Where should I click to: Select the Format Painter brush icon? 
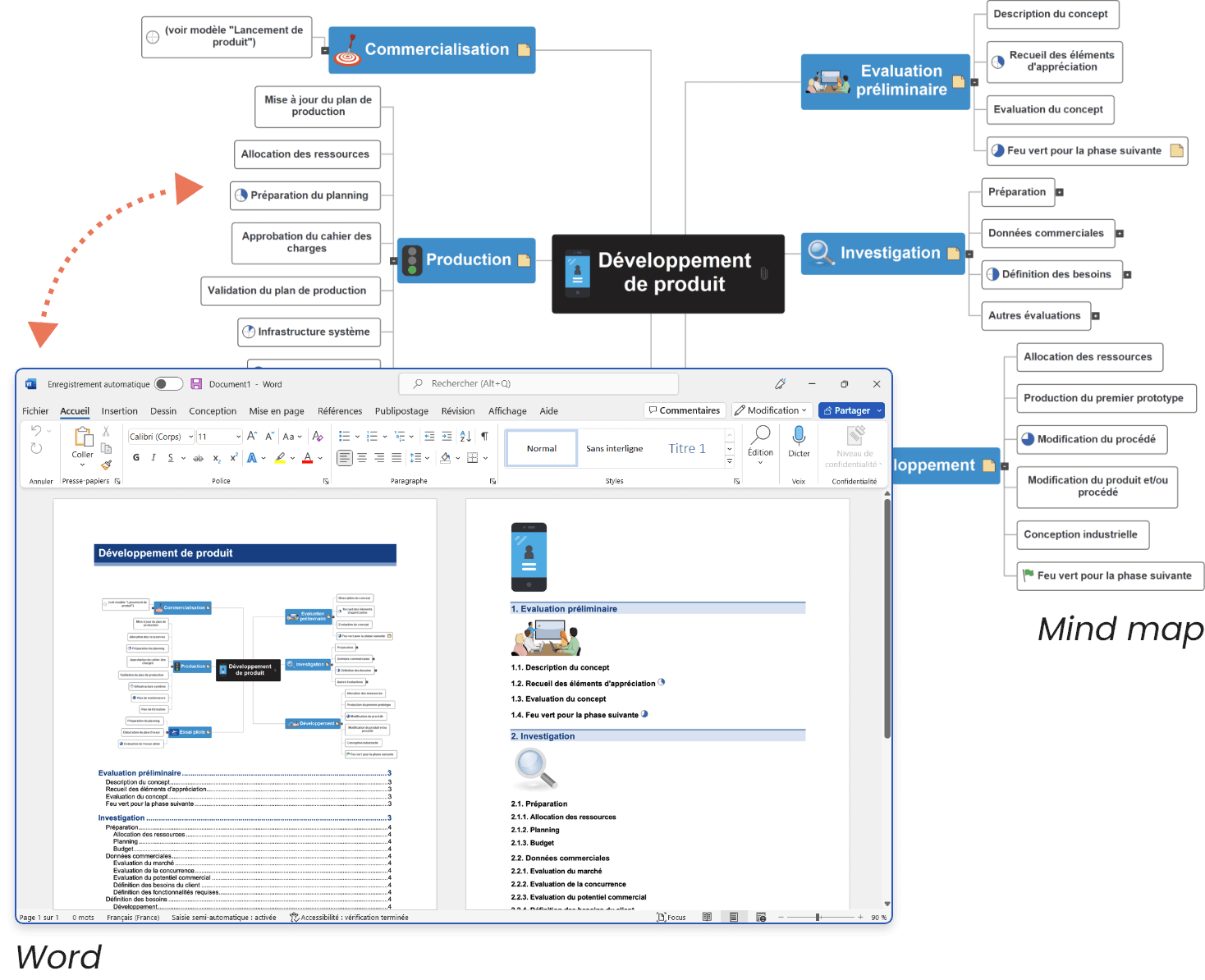106,465
